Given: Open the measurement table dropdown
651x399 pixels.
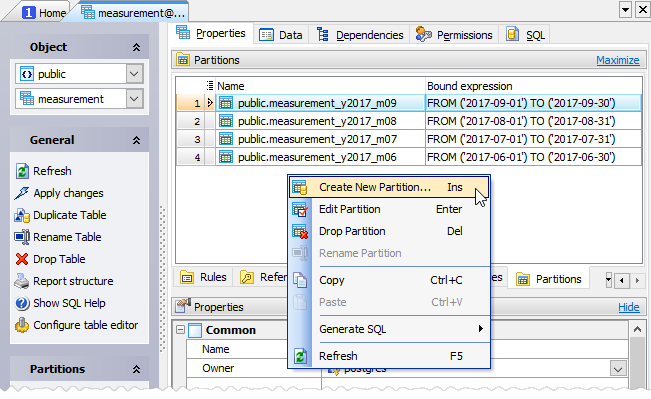Looking at the screenshot, I should (134, 99).
